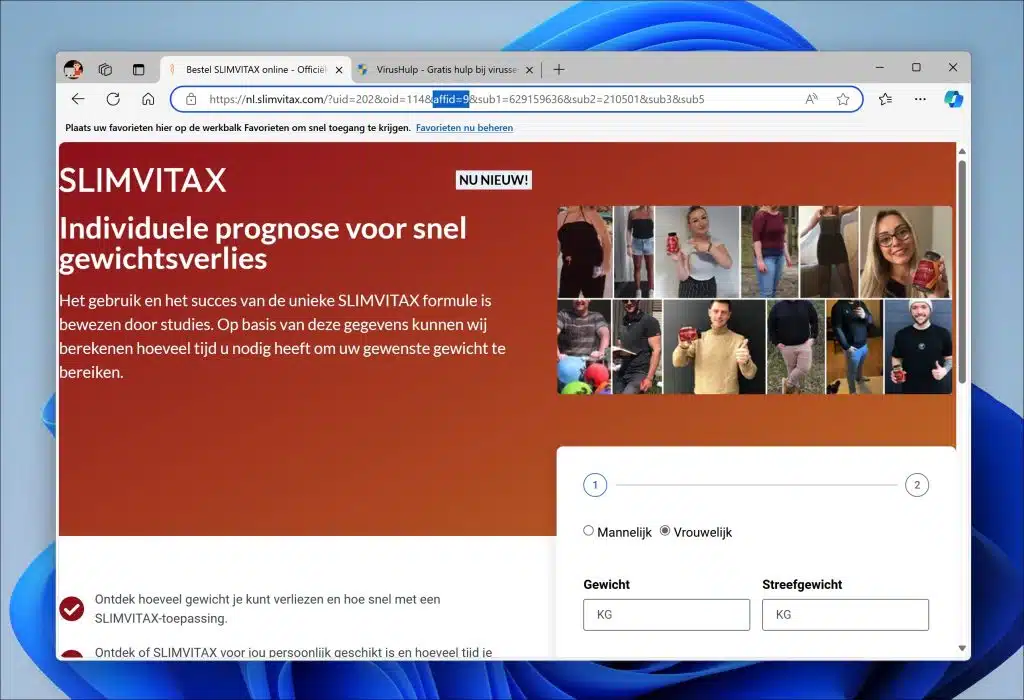Open a new tab plus button
The image size is (1024, 700).
coord(559,69)
